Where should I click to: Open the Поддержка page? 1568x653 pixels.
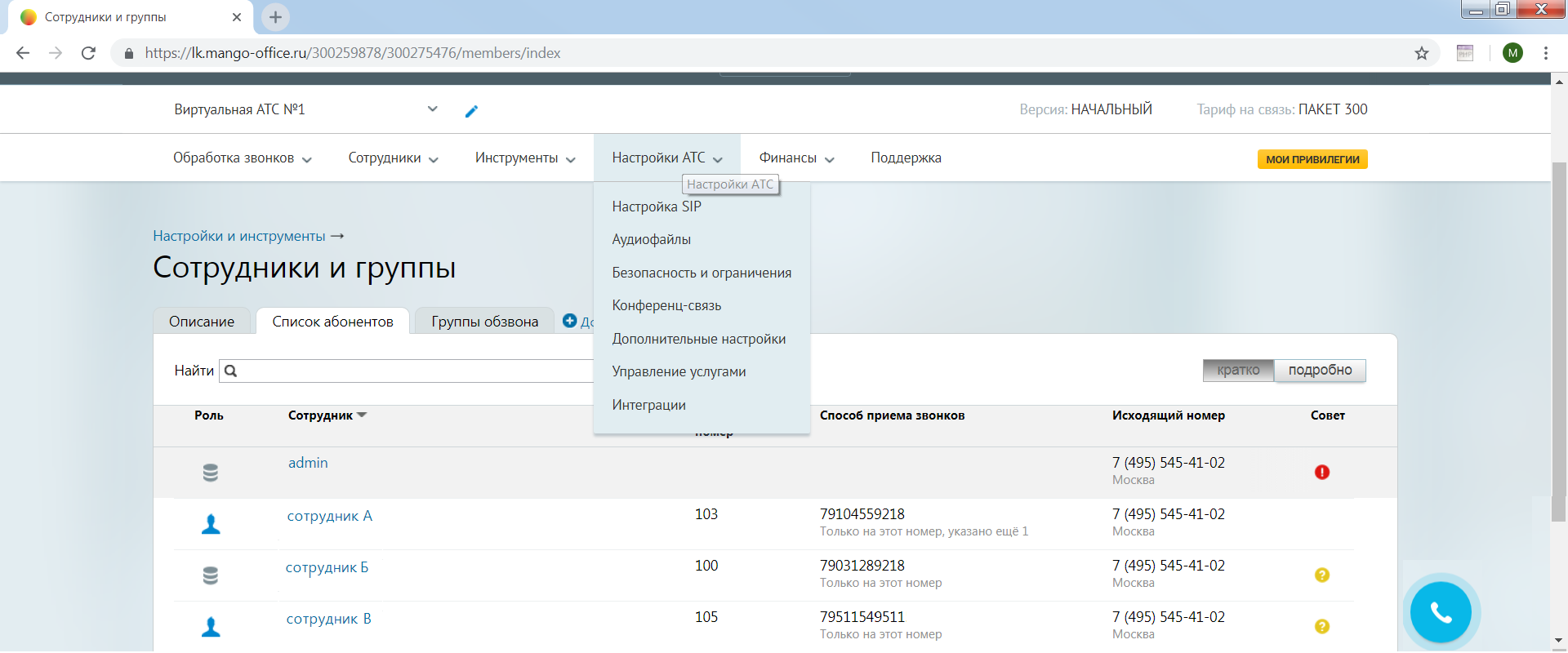click(906, 158)
